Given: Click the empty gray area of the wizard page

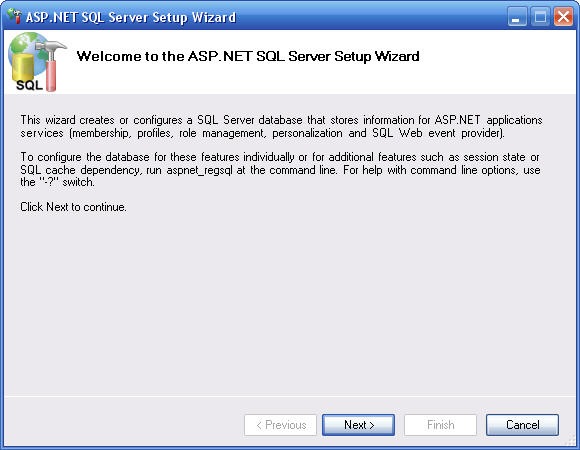Looking at the screenshot, I should coord(289,303).
